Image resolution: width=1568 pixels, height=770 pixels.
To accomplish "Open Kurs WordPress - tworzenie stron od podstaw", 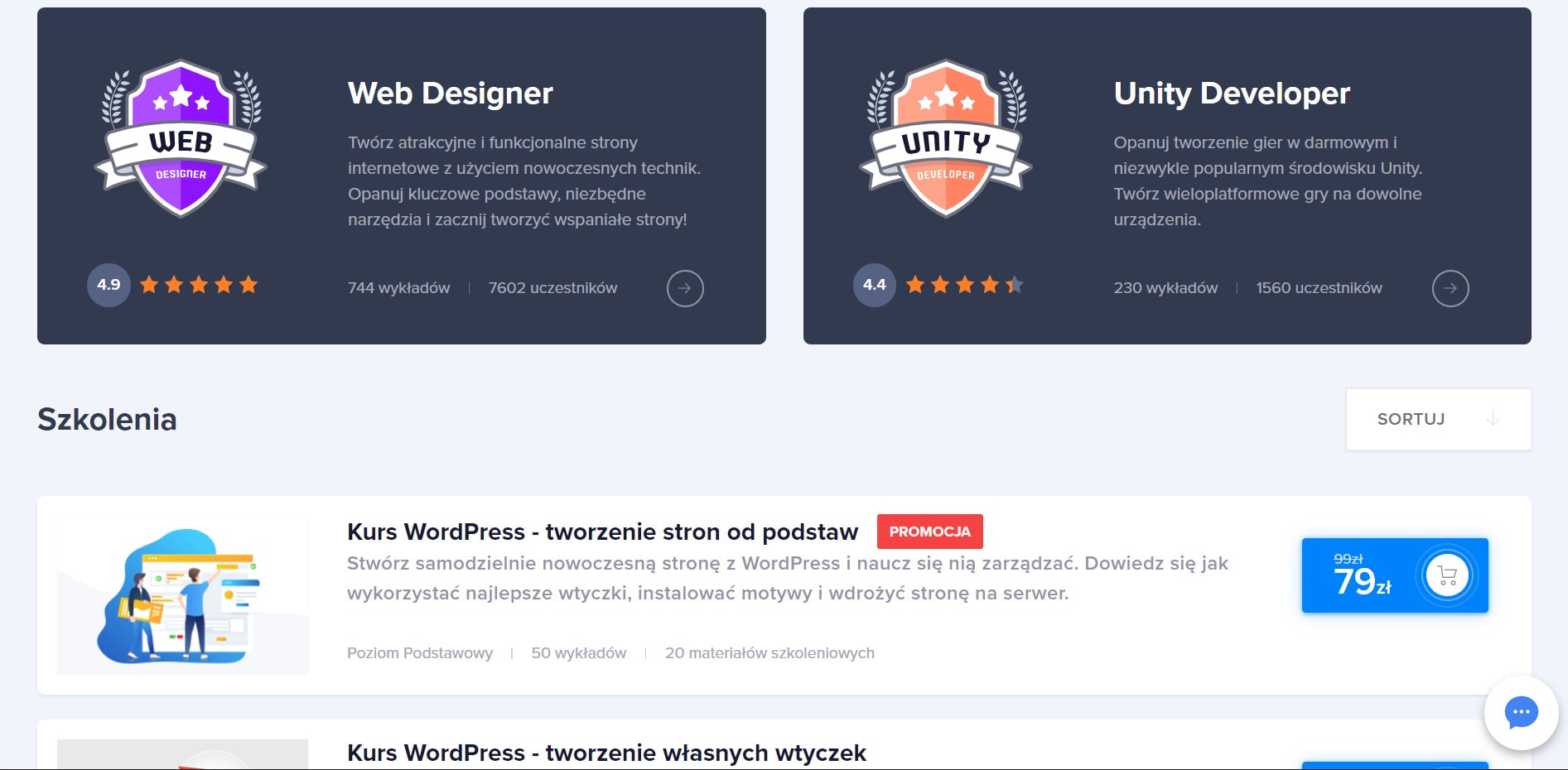I will coord(602,532).
